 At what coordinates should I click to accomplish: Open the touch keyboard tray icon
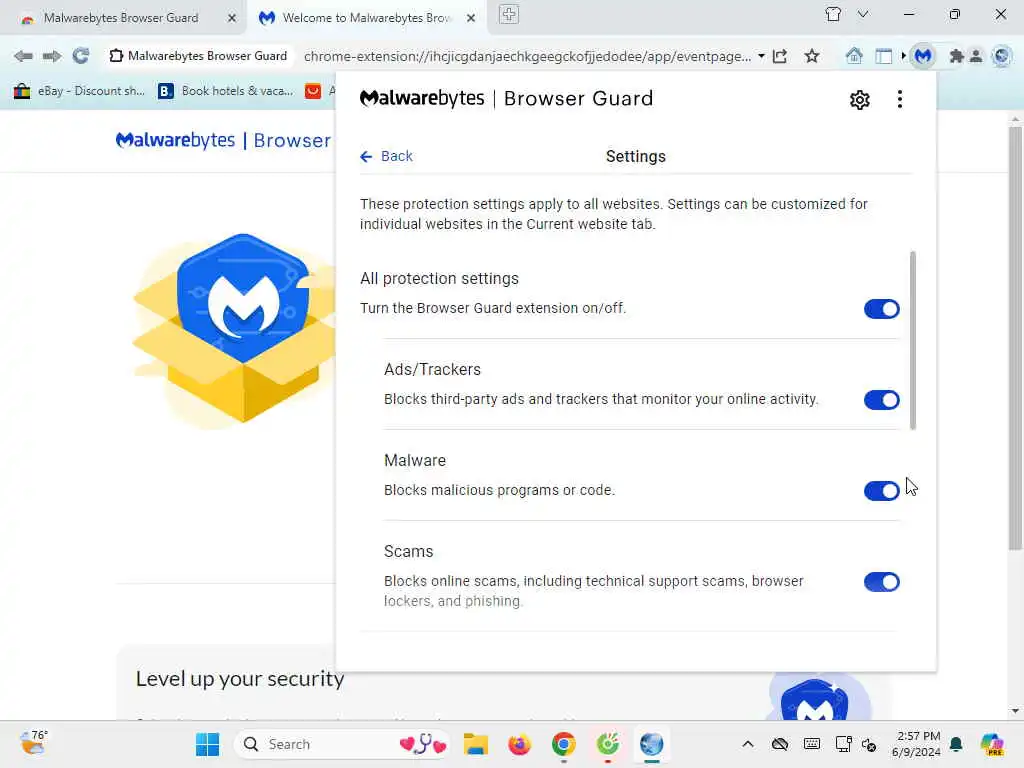(812, 744)
